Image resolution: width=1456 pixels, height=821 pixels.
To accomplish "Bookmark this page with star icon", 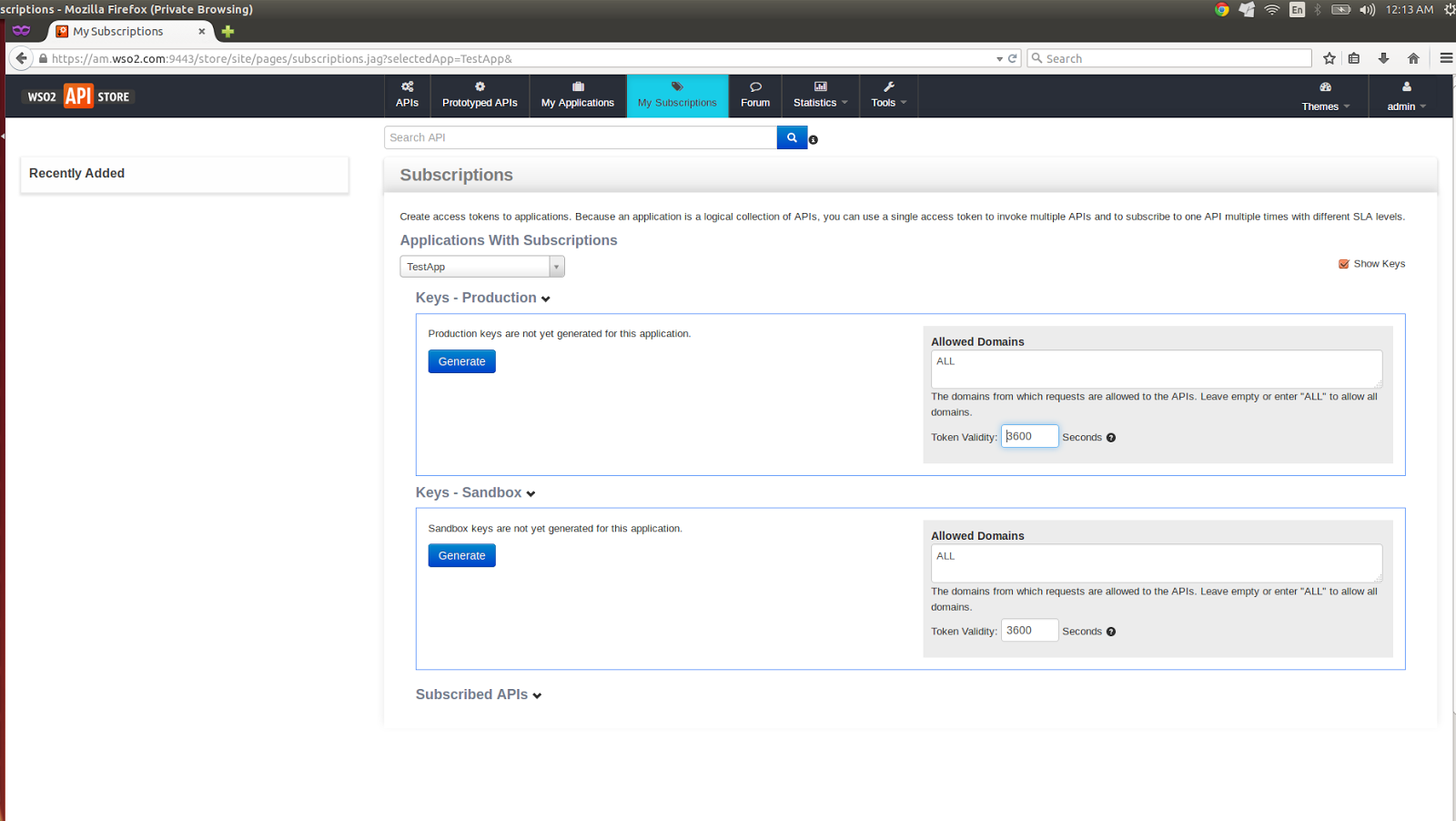I will 1330,58.
